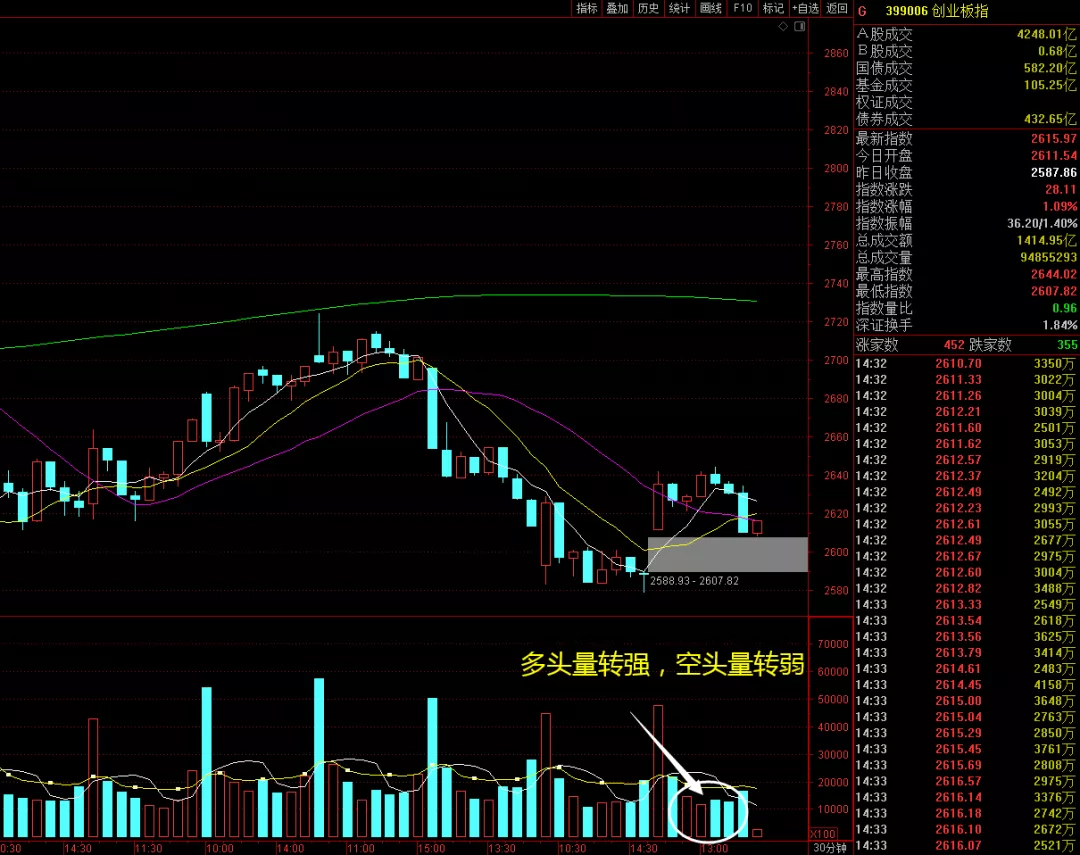Add to watchlist with +自选
This screenshot has height=855, width=1080.
[x=805, y=8]
